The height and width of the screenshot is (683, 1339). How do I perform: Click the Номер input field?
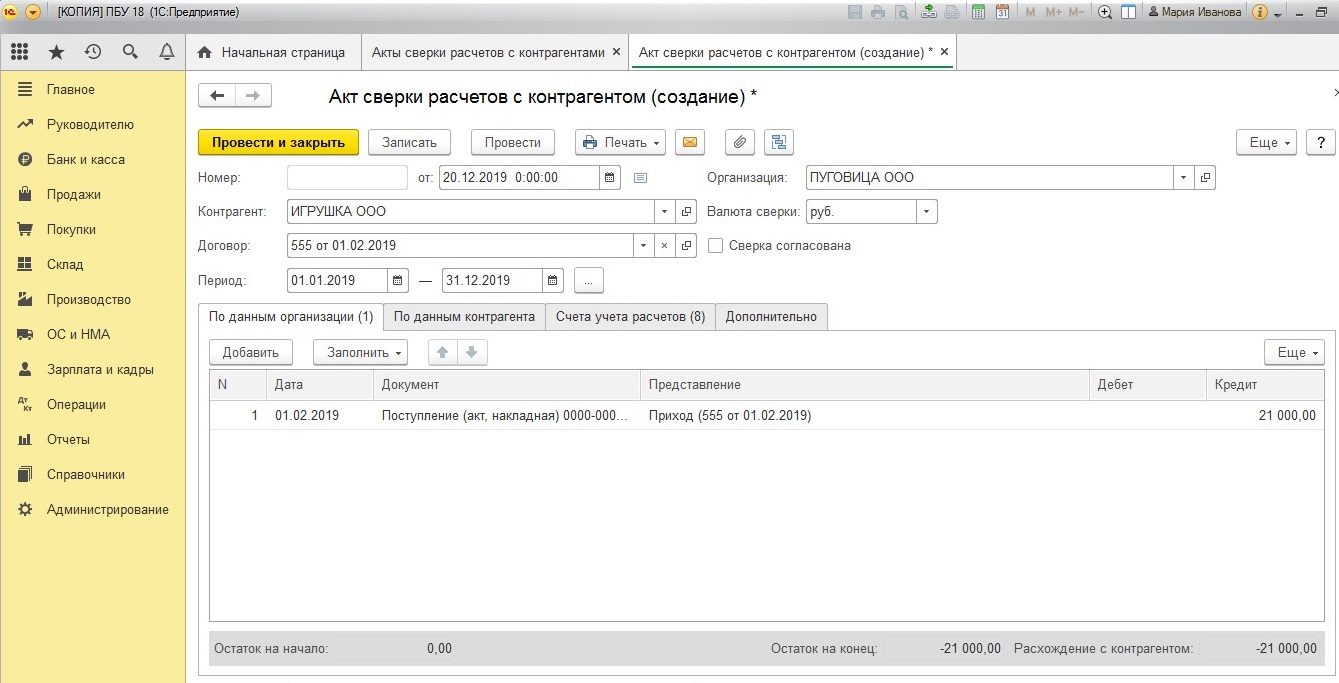347,178
